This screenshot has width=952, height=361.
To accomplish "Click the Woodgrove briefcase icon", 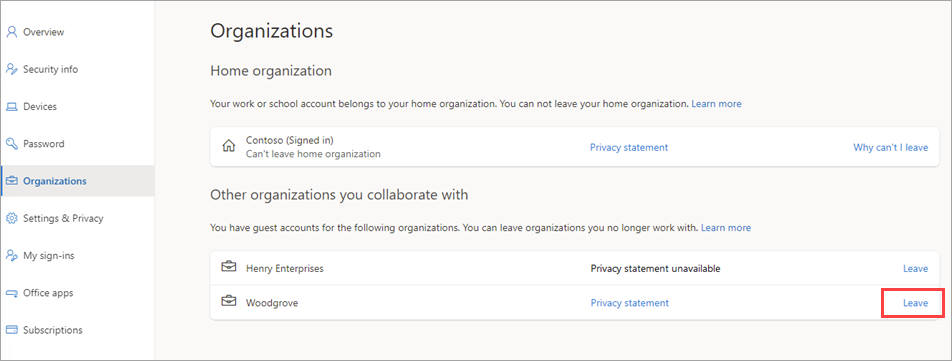I will (x=229, y=302).
